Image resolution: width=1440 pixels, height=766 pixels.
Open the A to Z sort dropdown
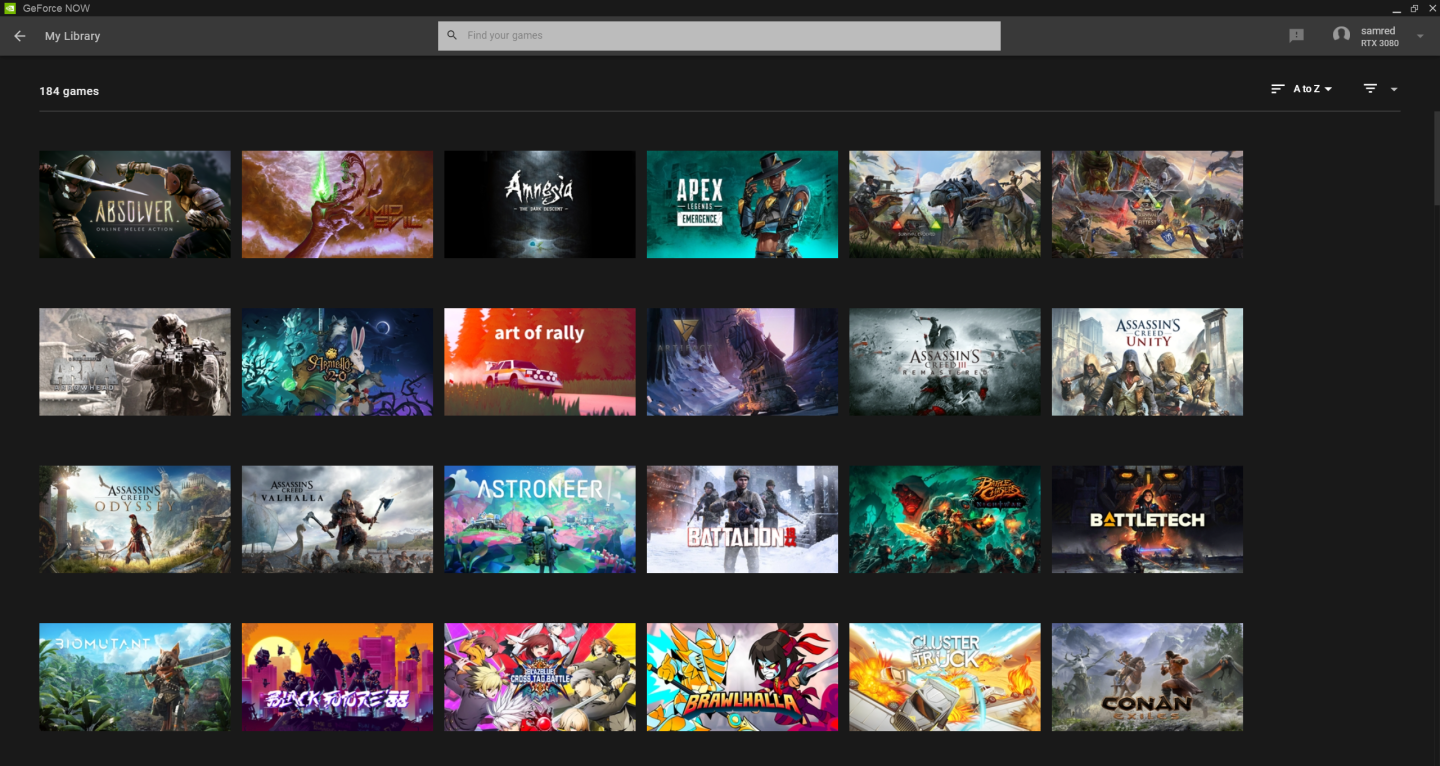coord(1308,88)
